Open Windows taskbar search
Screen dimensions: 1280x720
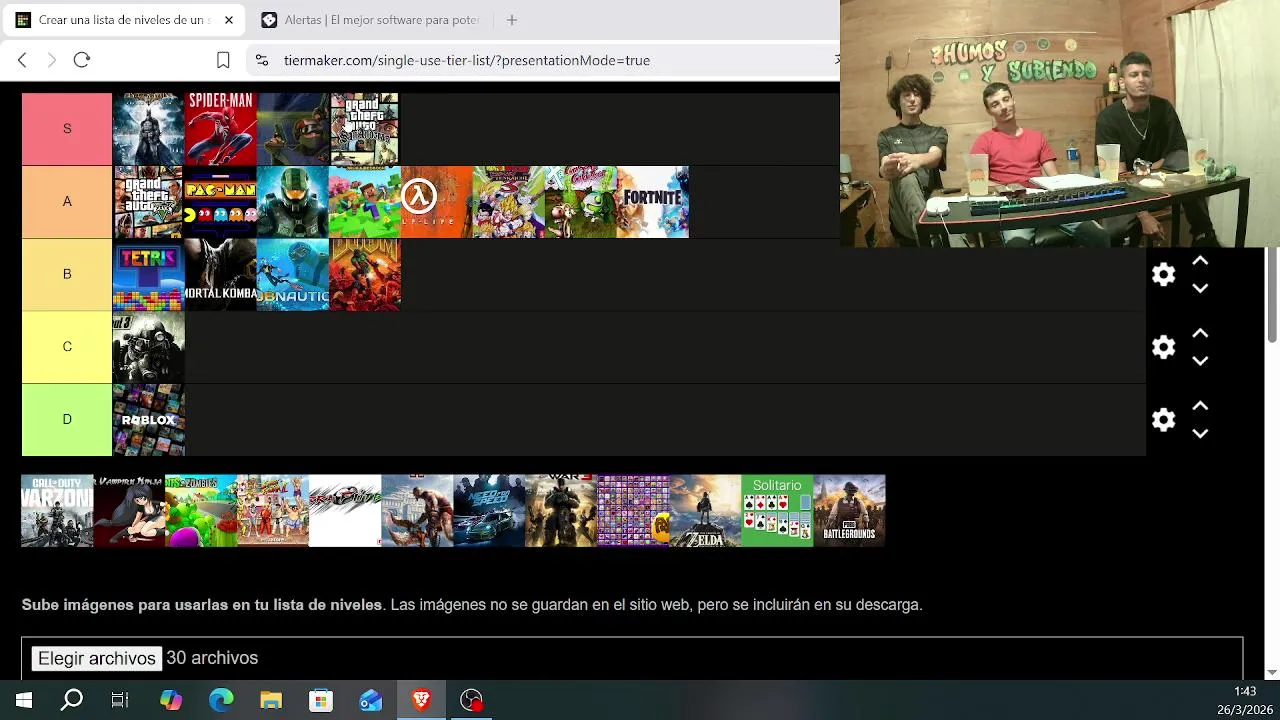(x=72, y=700)
